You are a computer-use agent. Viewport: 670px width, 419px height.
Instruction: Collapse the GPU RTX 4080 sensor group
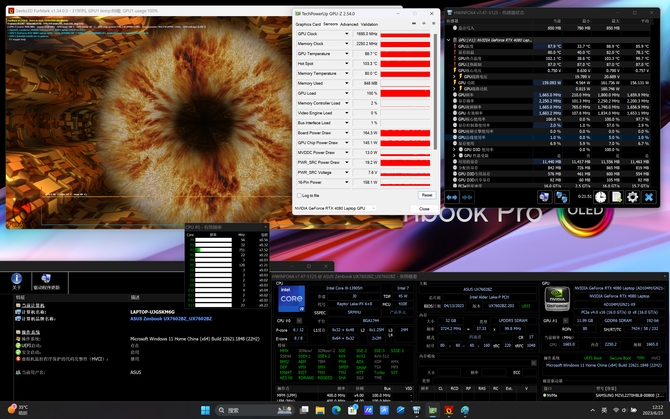pyautogui.click(x=449, y=40)
